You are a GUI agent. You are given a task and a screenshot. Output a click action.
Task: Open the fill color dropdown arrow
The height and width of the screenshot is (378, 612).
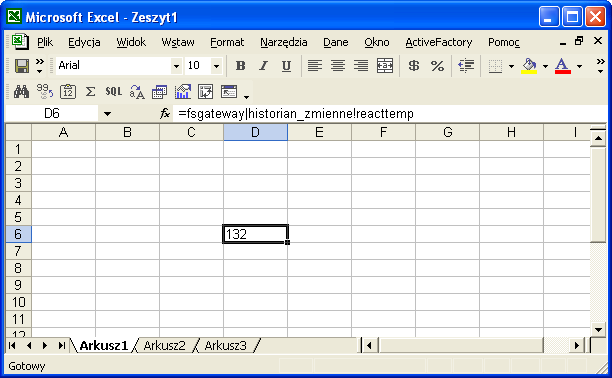(x=545, y=66)
